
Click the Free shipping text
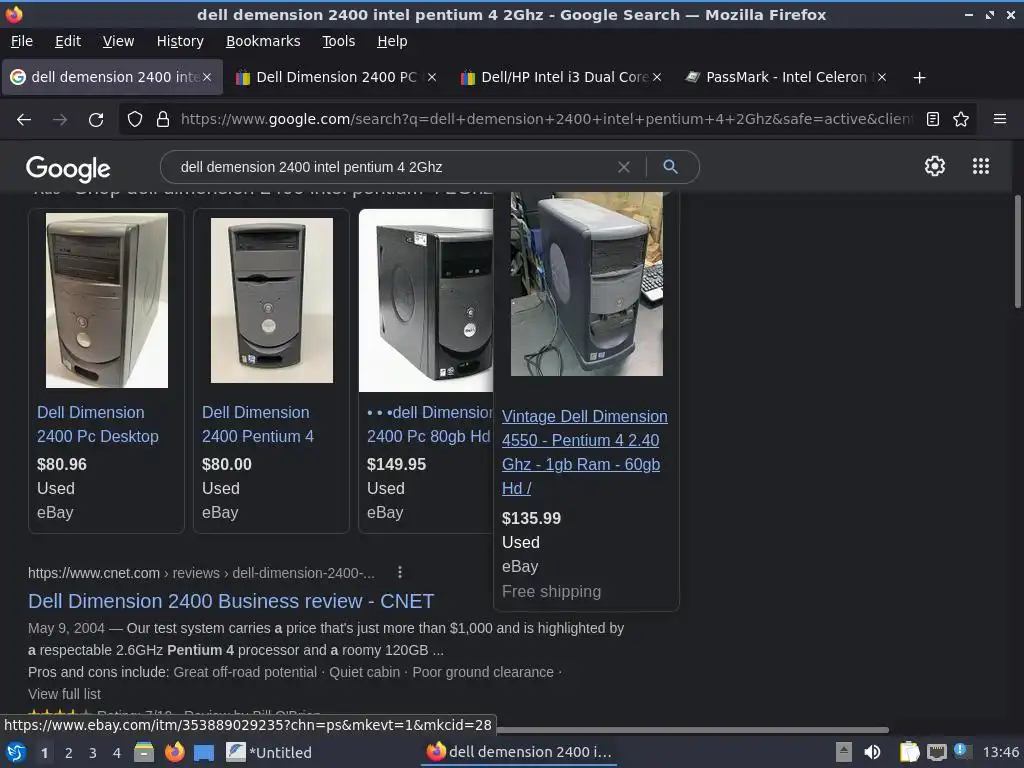point(551,592)
